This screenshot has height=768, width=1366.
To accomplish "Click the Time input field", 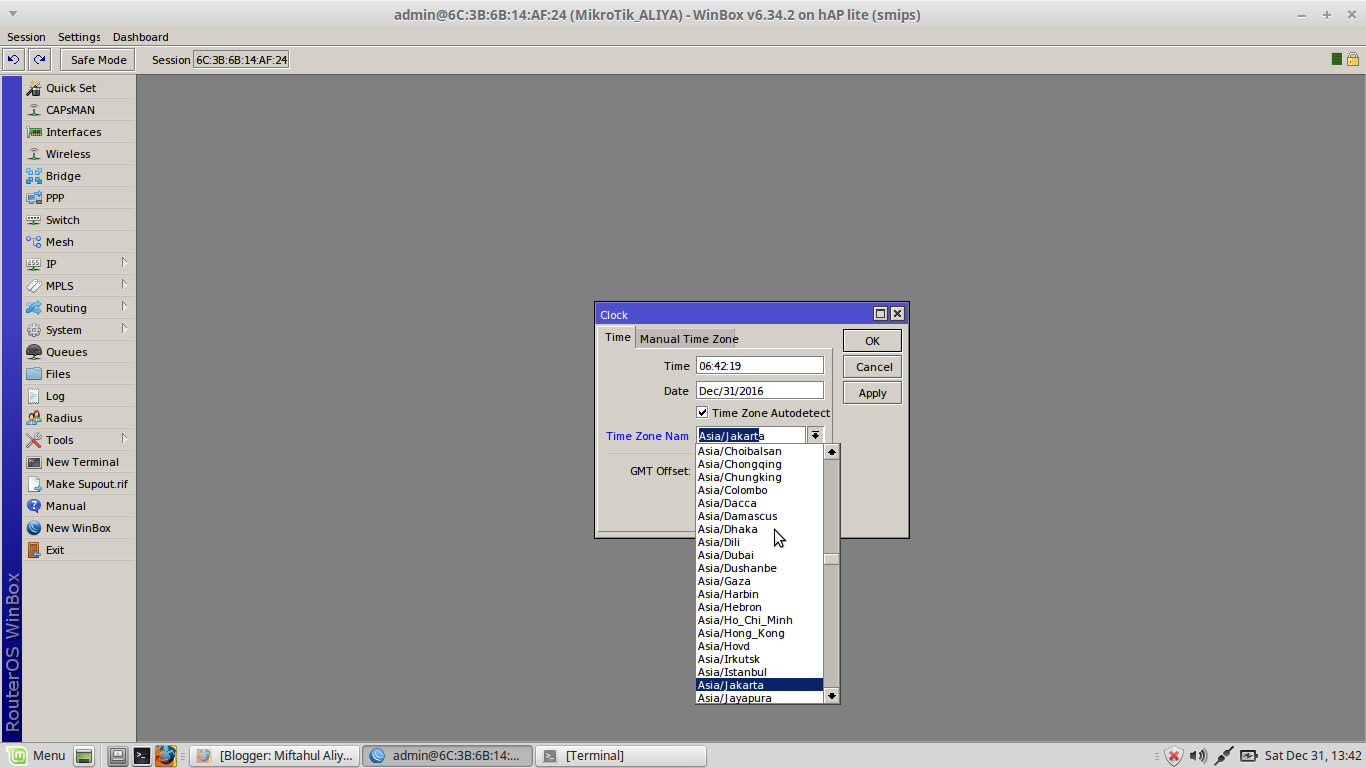I will click(x=760, y=366).
